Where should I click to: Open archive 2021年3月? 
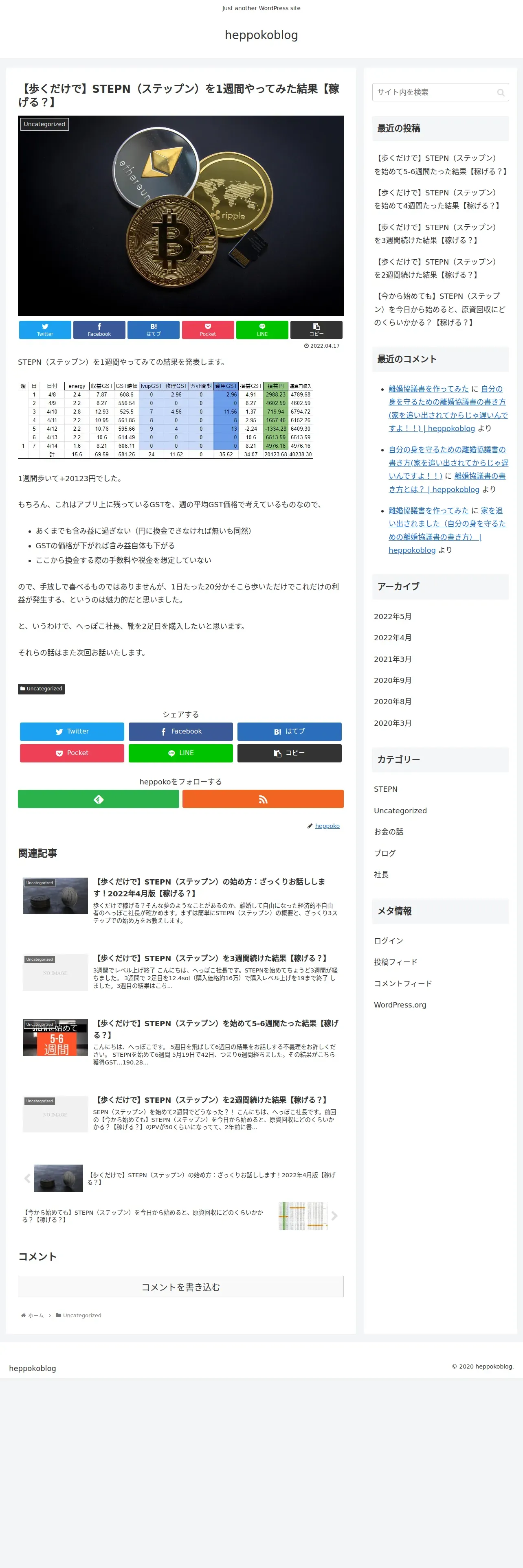pyautogui.click(x=393, y=659)
